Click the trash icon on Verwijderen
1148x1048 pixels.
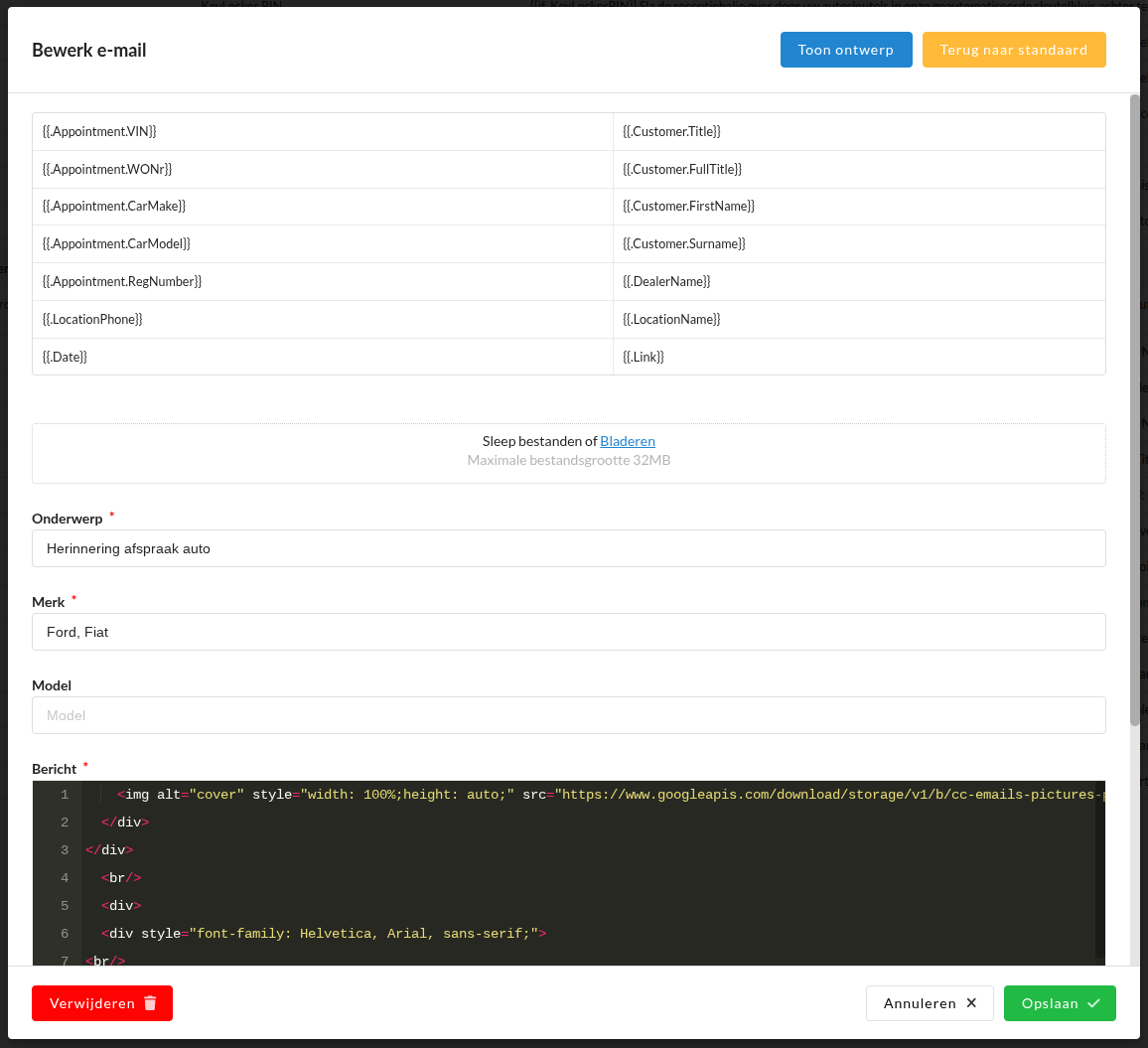[x=150, y=1003]
